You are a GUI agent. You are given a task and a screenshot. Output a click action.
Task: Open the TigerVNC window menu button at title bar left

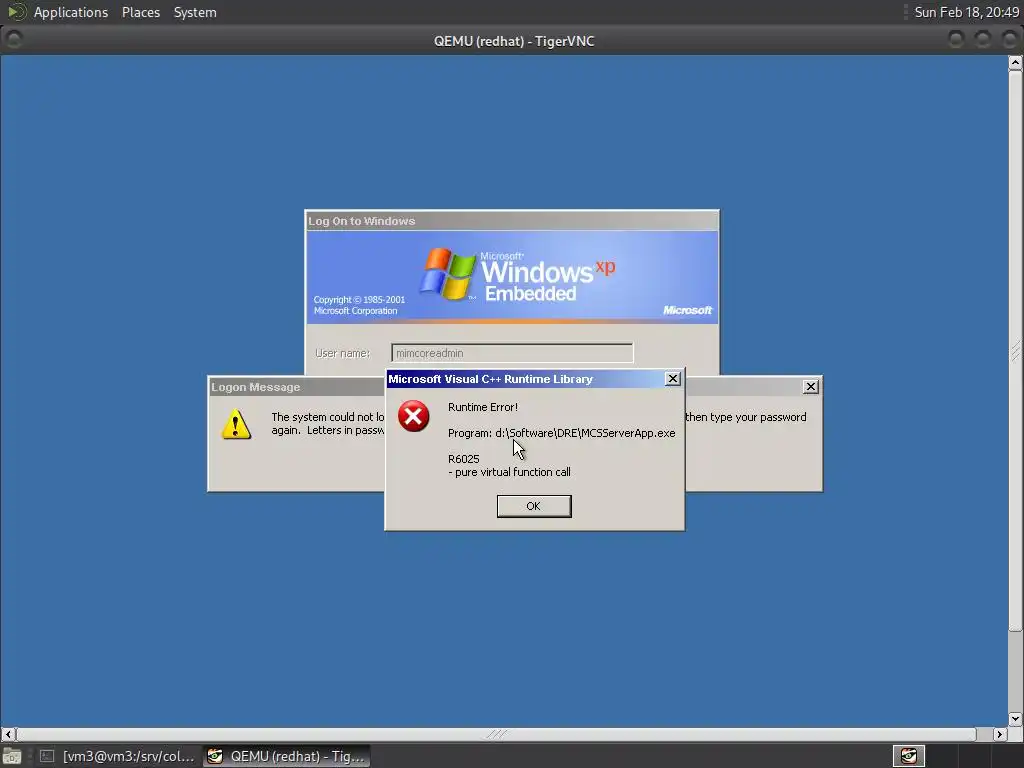click(x=14, y=40)
